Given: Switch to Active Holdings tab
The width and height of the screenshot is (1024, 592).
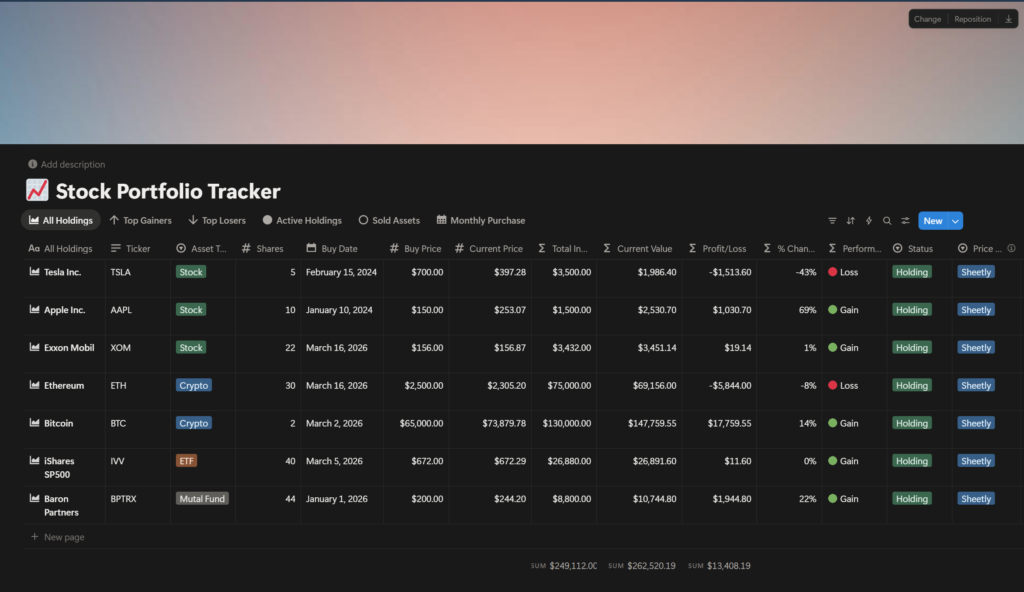Looking at the screenshot, I should point(302,220).
